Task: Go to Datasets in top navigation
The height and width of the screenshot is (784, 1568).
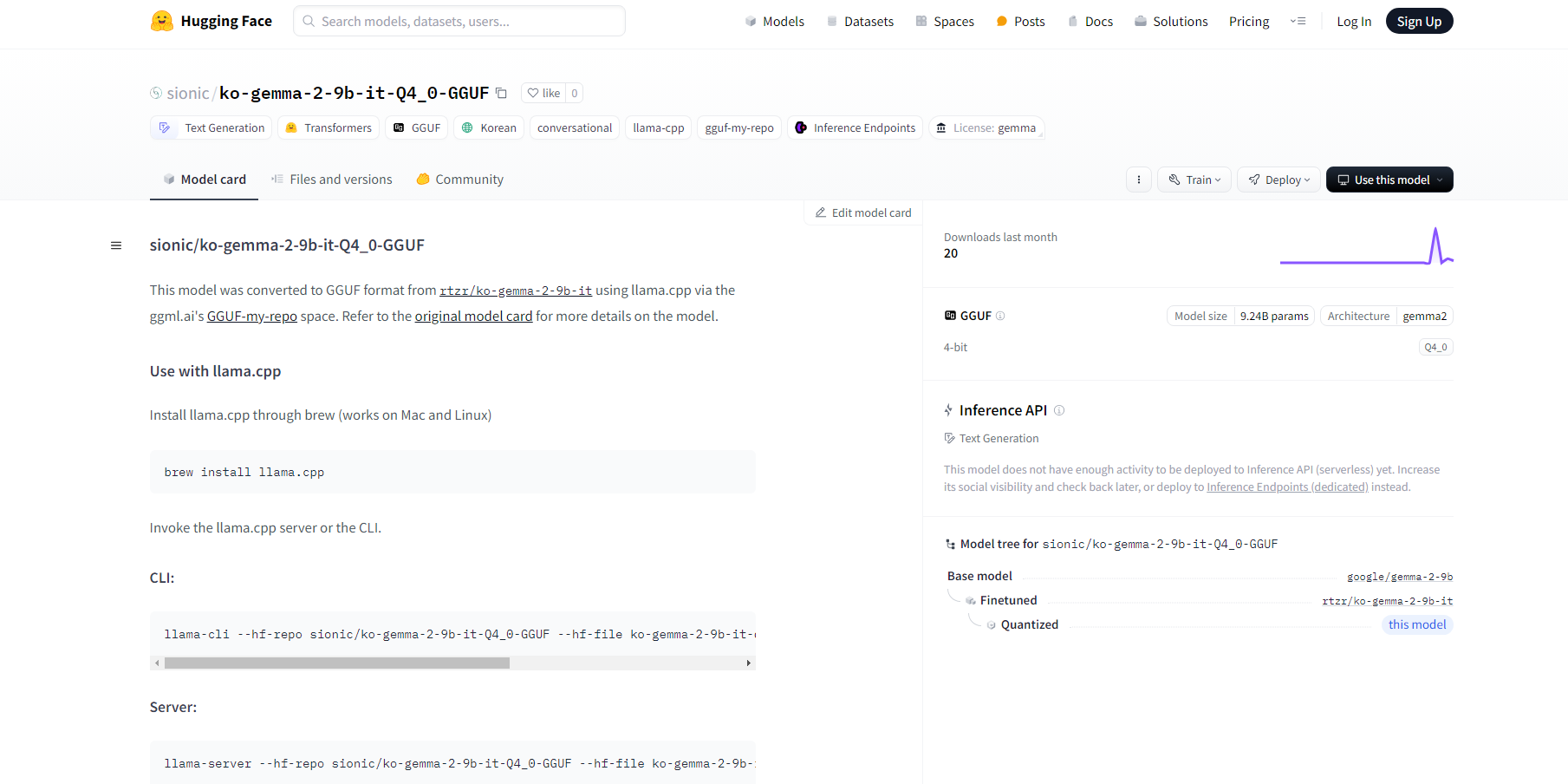Action: tap(860, 21)
